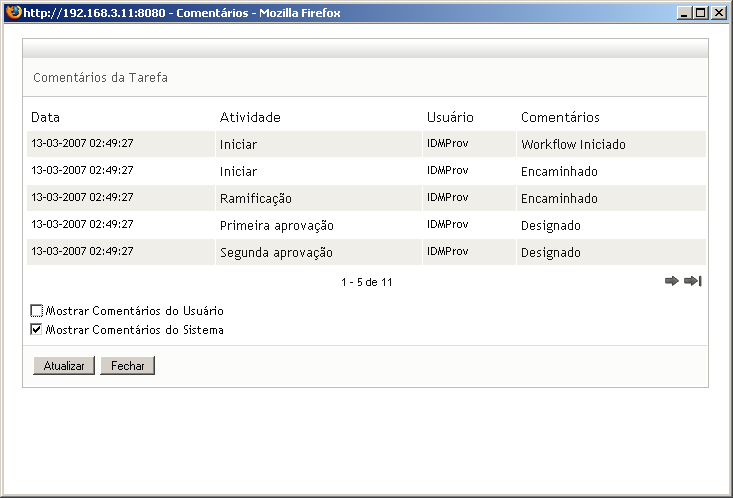Select the Primeira aprovação row
The height and width of the screenshot is (498, 733).
[x=276, y=225]
